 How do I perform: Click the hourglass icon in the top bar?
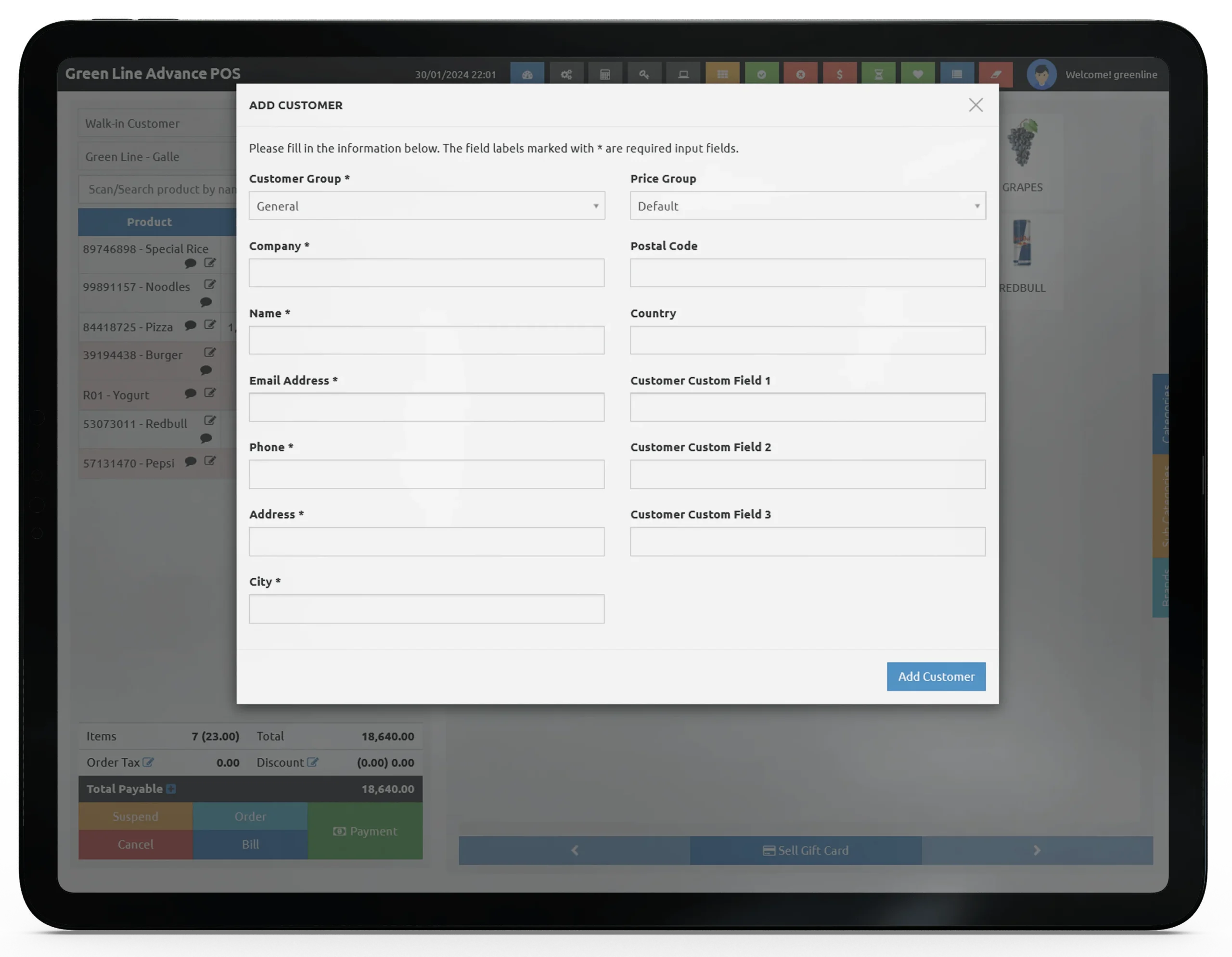878,75
